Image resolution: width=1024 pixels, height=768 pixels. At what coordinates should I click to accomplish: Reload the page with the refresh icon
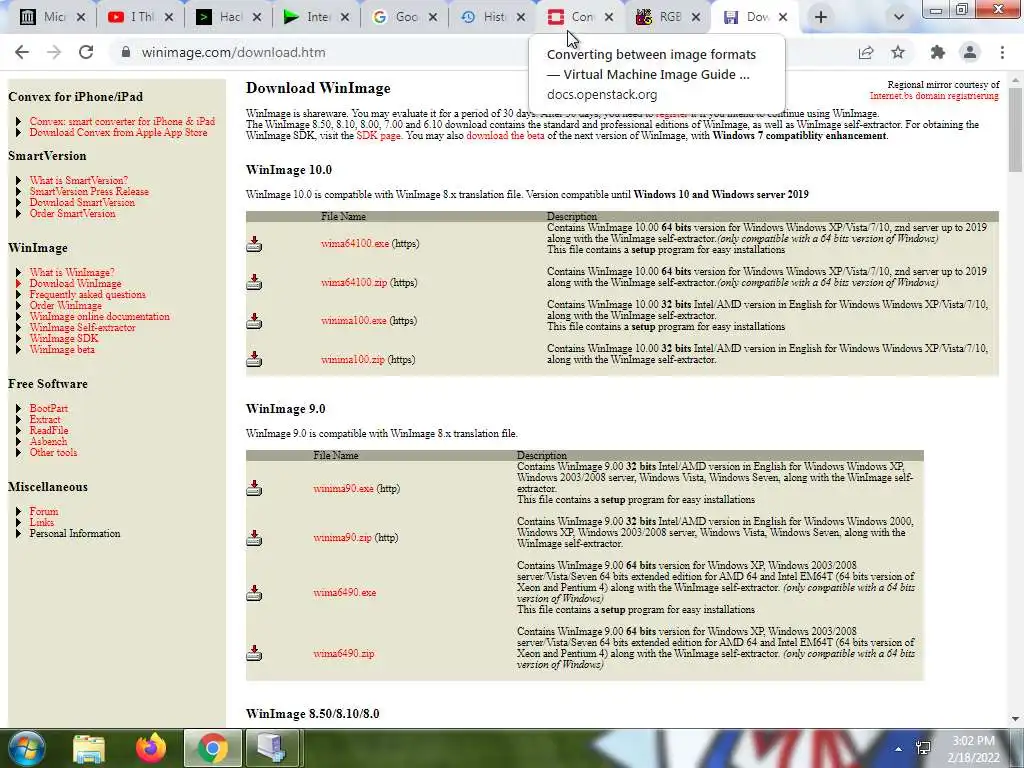(86, 52)
